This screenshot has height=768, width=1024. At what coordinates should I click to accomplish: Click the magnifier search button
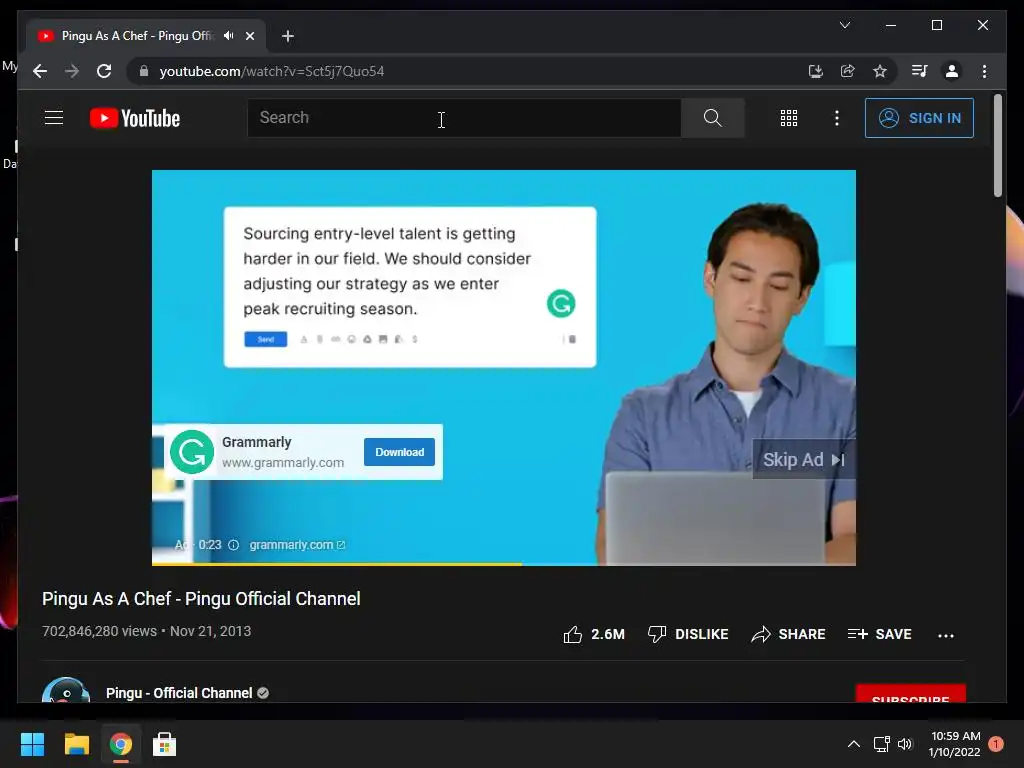(x=712, y=118)
